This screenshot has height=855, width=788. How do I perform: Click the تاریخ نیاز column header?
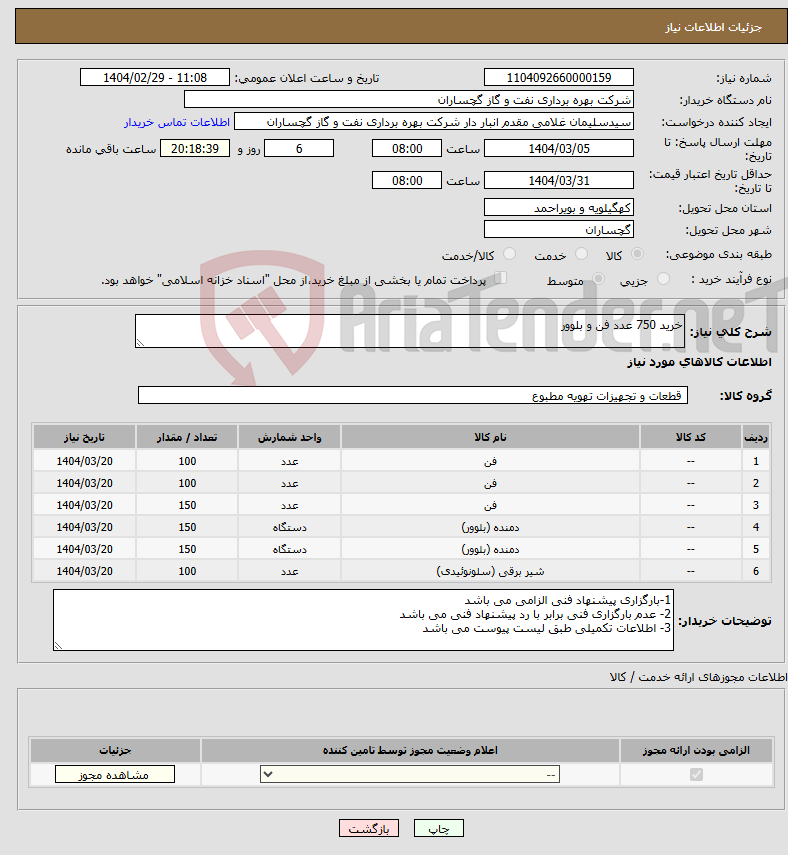(x=85, y=437)
